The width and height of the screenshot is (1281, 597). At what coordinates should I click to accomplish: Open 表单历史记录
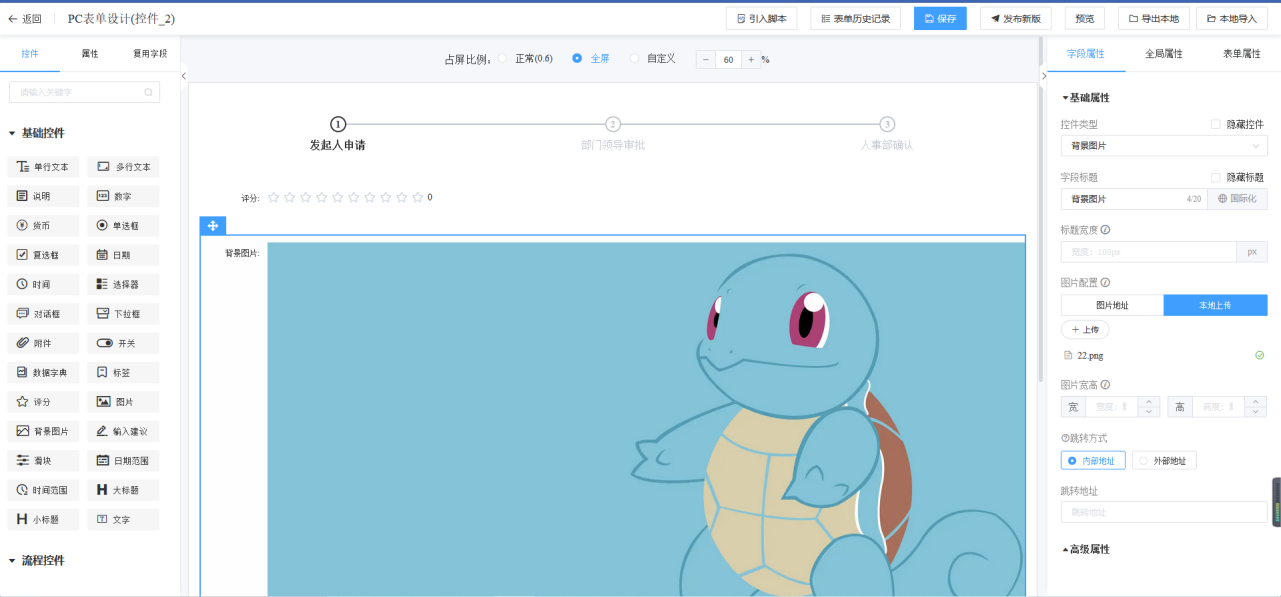[855, 18]
